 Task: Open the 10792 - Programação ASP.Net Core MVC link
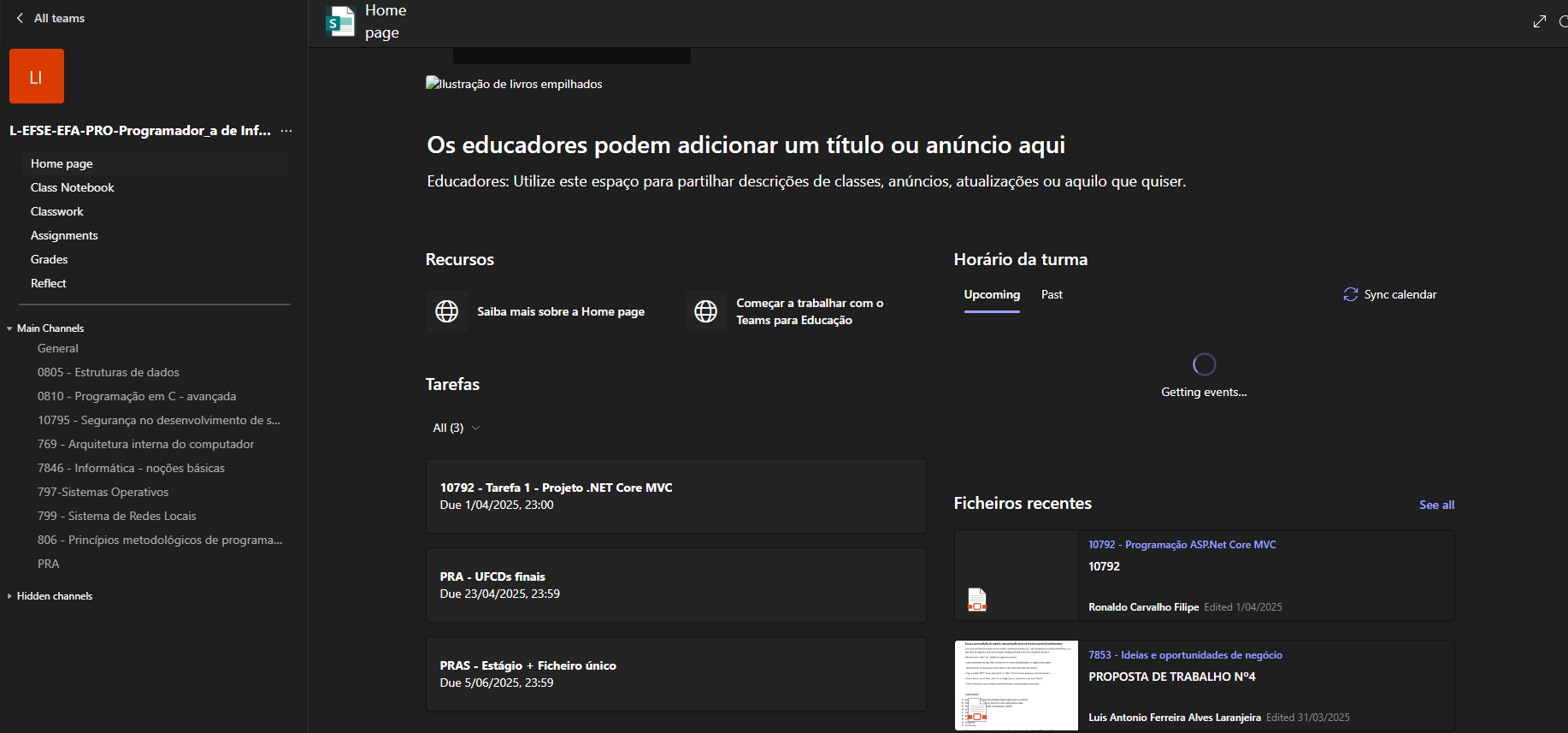1182,545
